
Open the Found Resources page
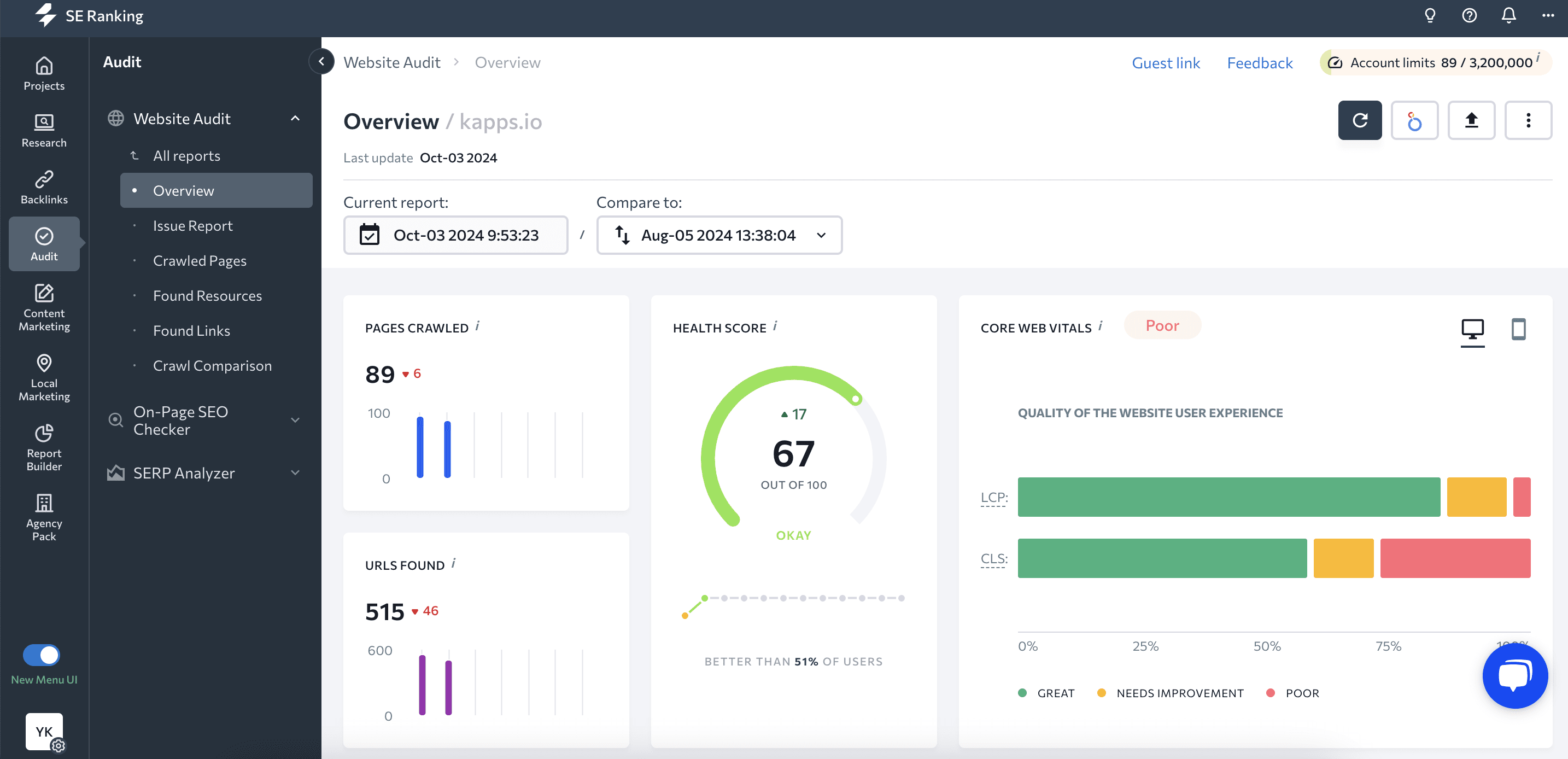click(x=208, y=296)
